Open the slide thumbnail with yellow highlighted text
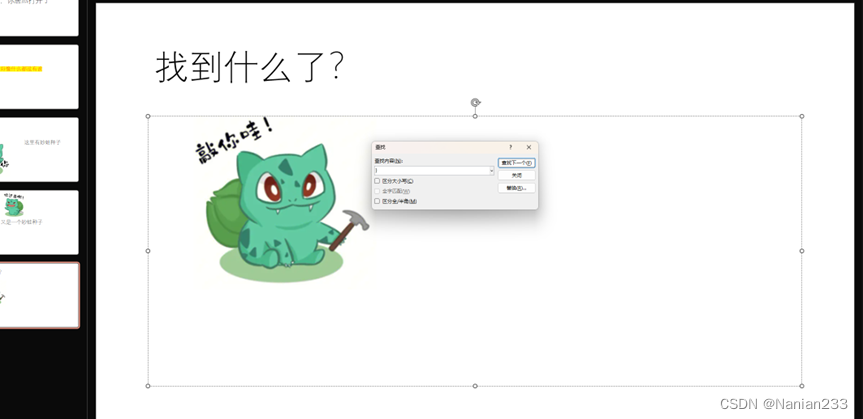The height and width of the screenshot is (419, 863). (x=39, y=77)
